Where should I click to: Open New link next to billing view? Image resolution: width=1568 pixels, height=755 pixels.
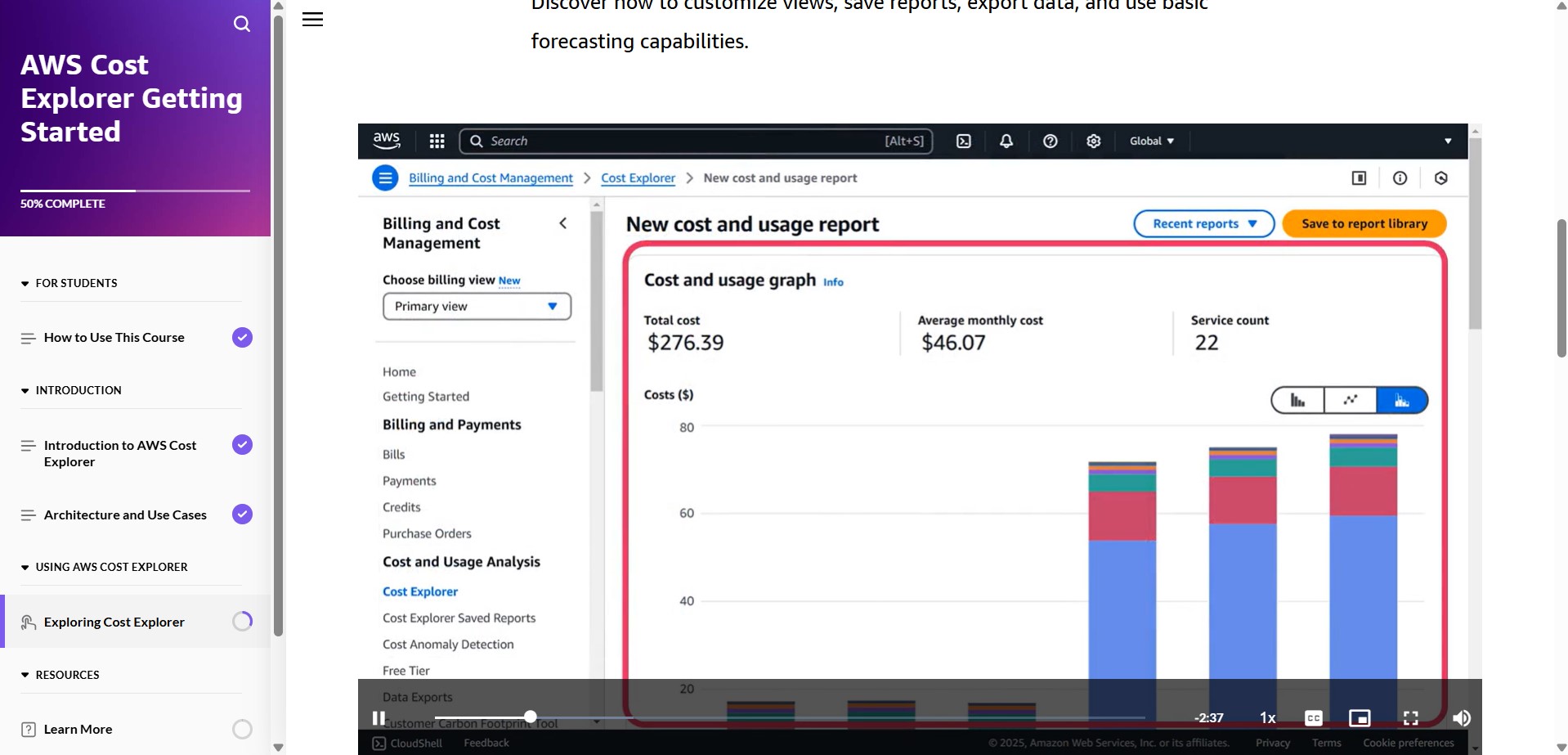pos(509,281)
